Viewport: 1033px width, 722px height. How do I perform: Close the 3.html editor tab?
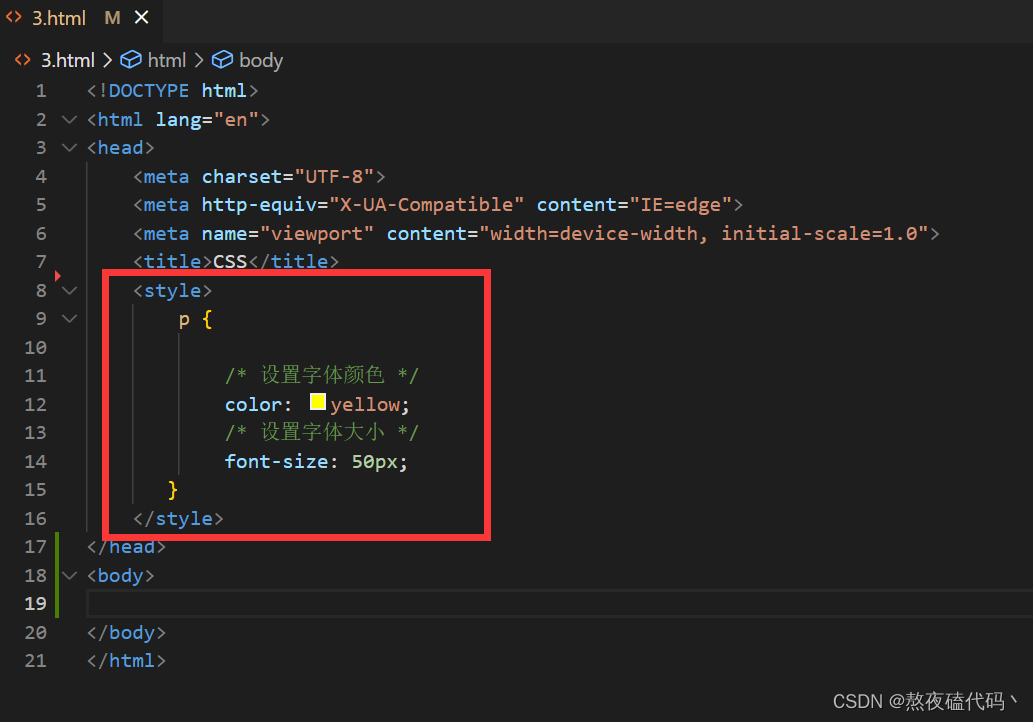141,18
